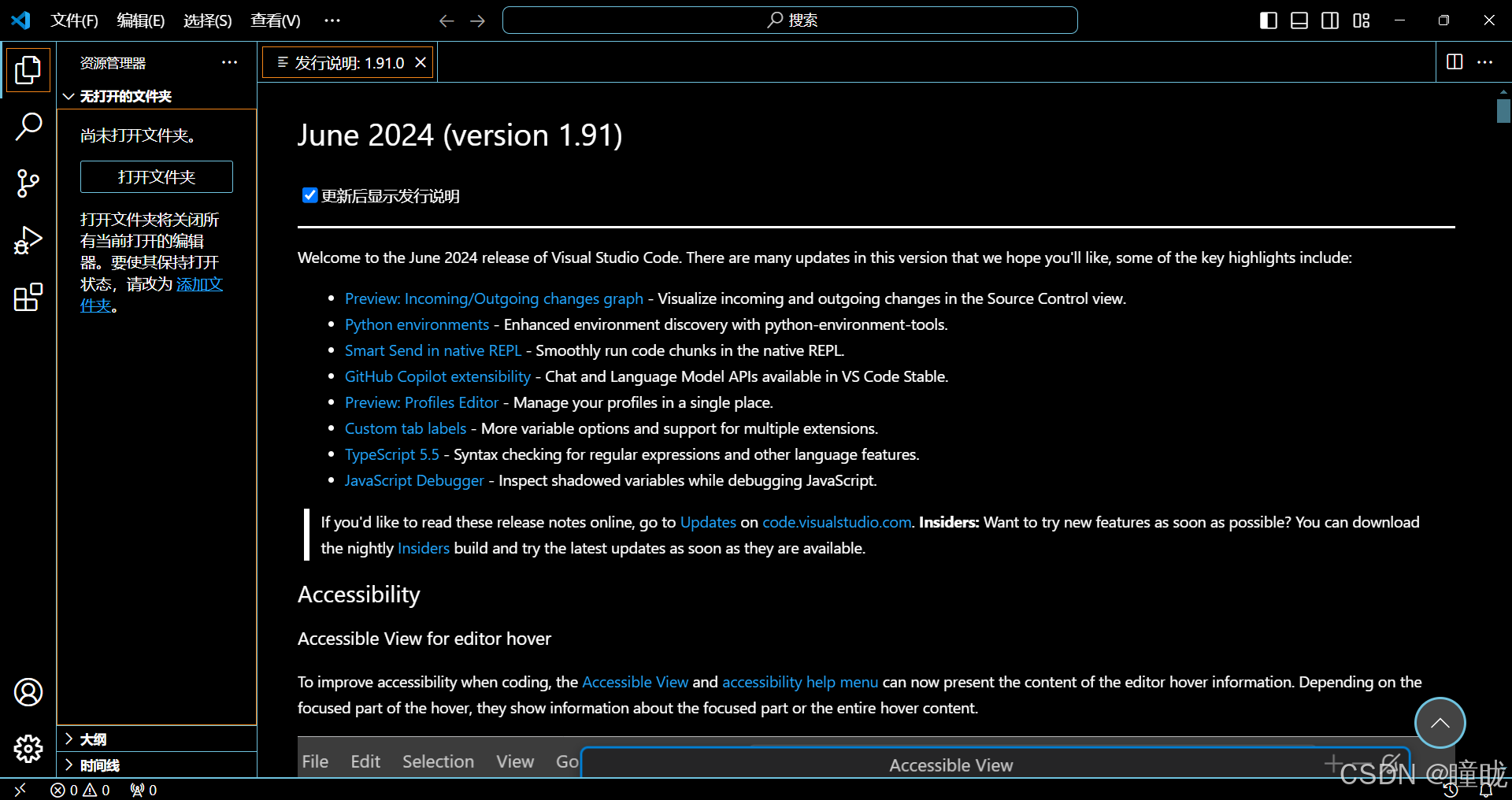Click the ports forwarded status item
The height and width of the screenshot is (800, 1512).
coord(143,790)
